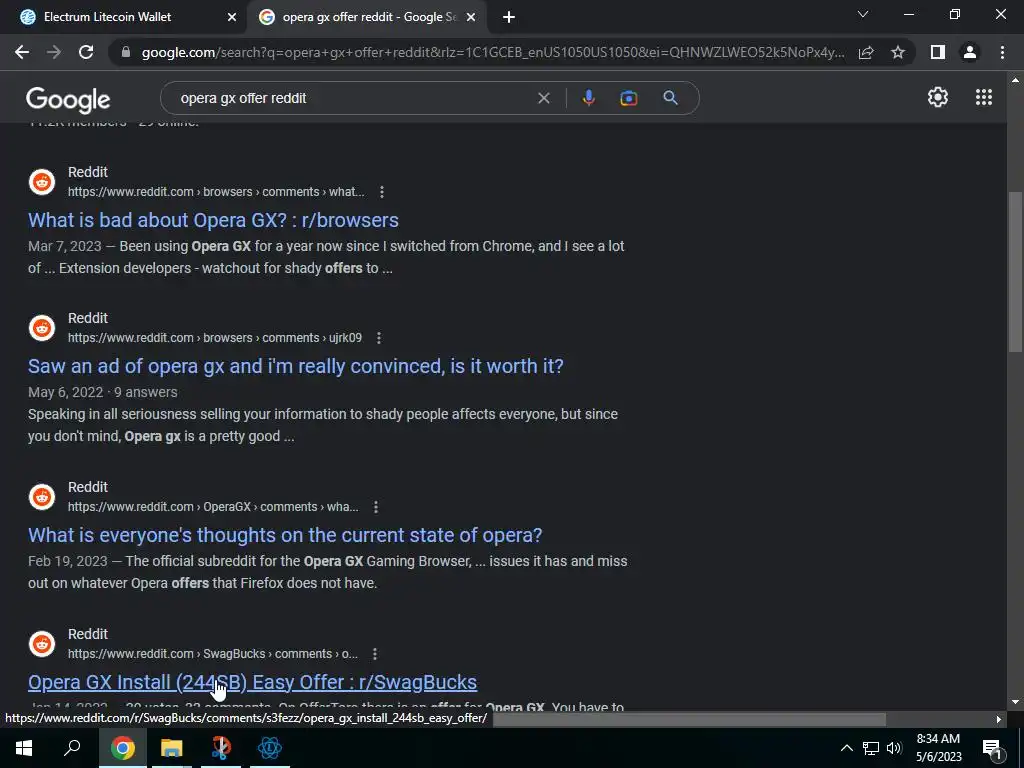Open the Windows Start menu
Viewport: 1024px width, 768px height.
(x=24, y=748)
